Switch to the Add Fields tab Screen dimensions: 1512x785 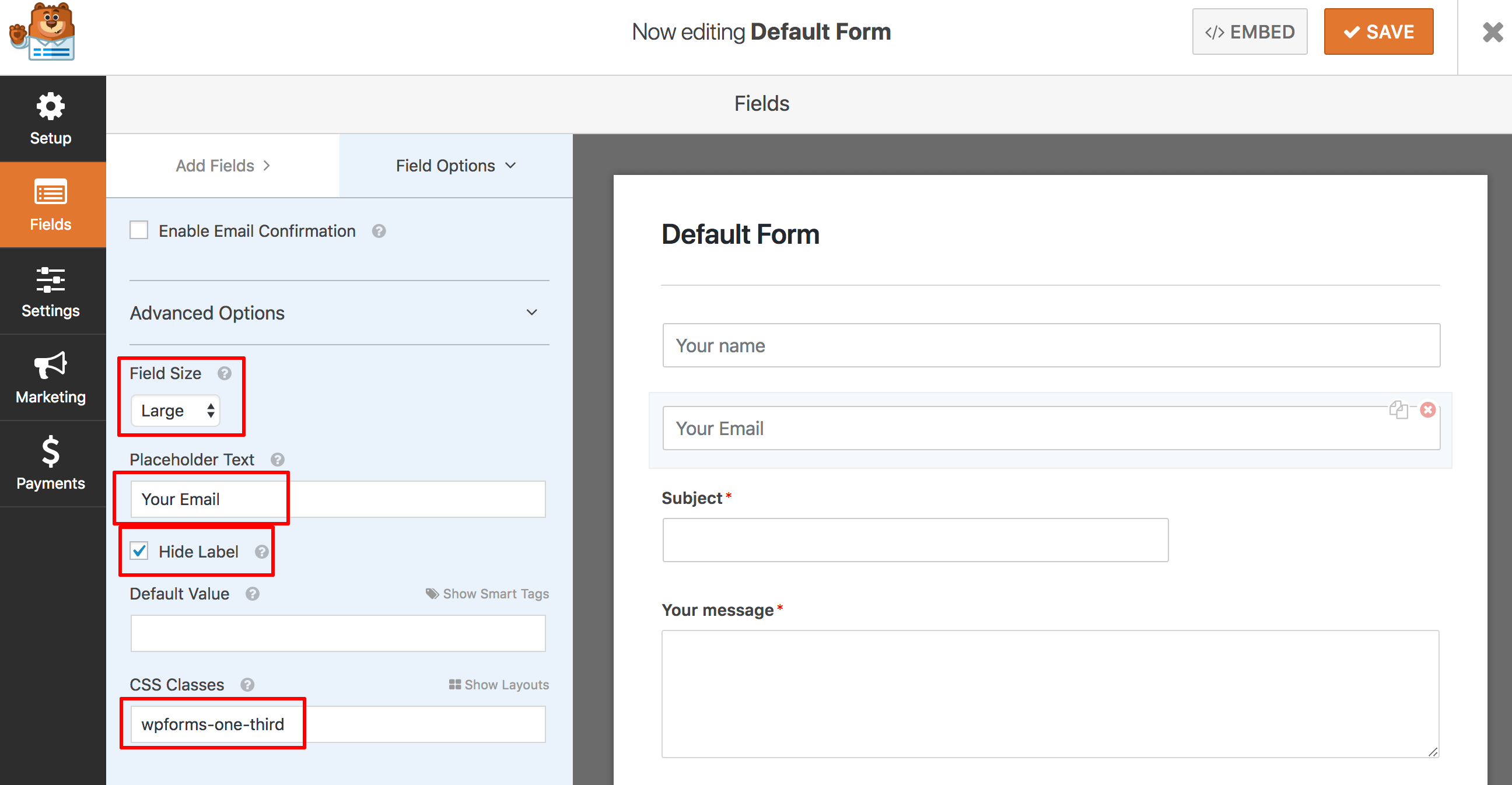[x=222, y=166]
